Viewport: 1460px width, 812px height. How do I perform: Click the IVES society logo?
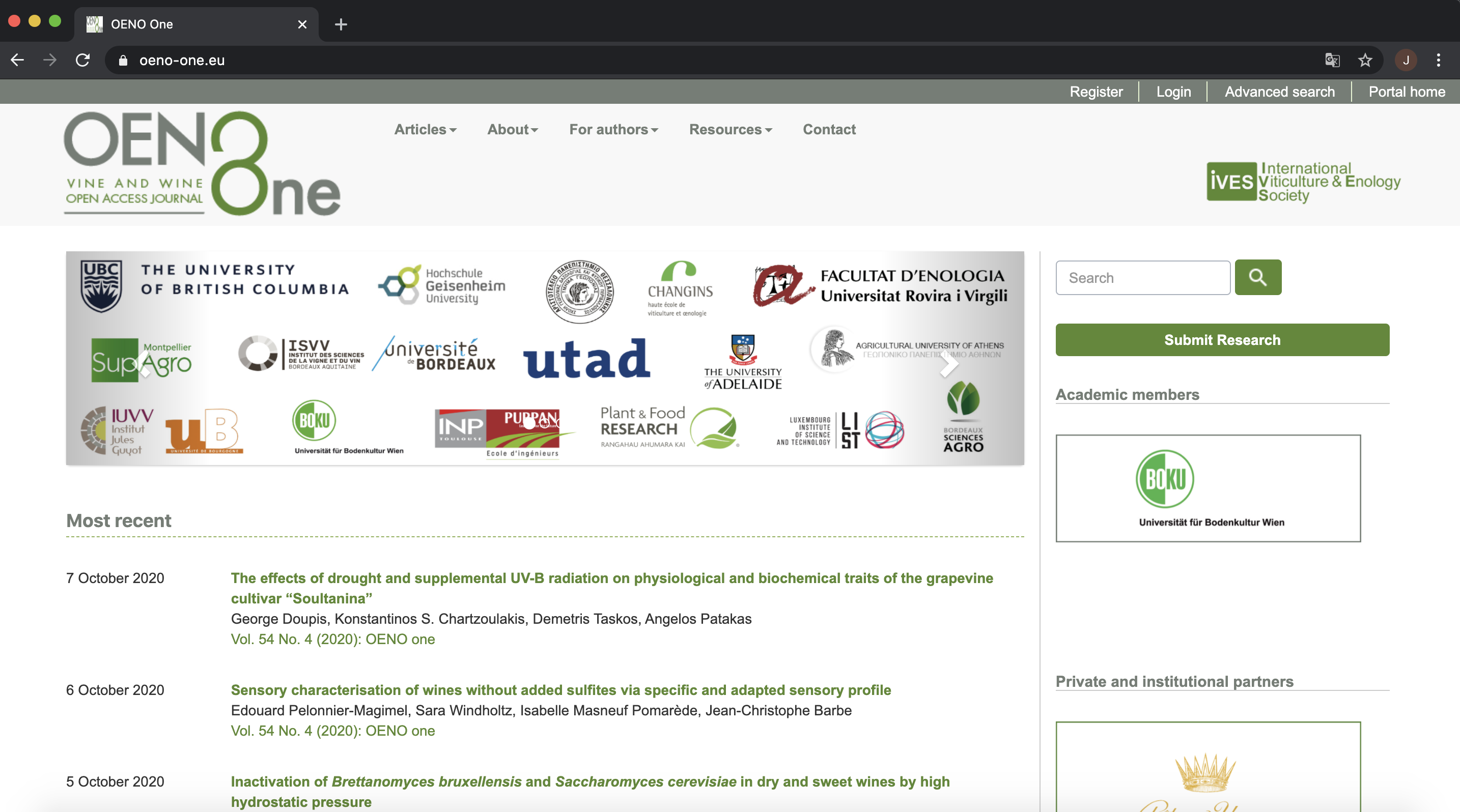point(1303,182)
